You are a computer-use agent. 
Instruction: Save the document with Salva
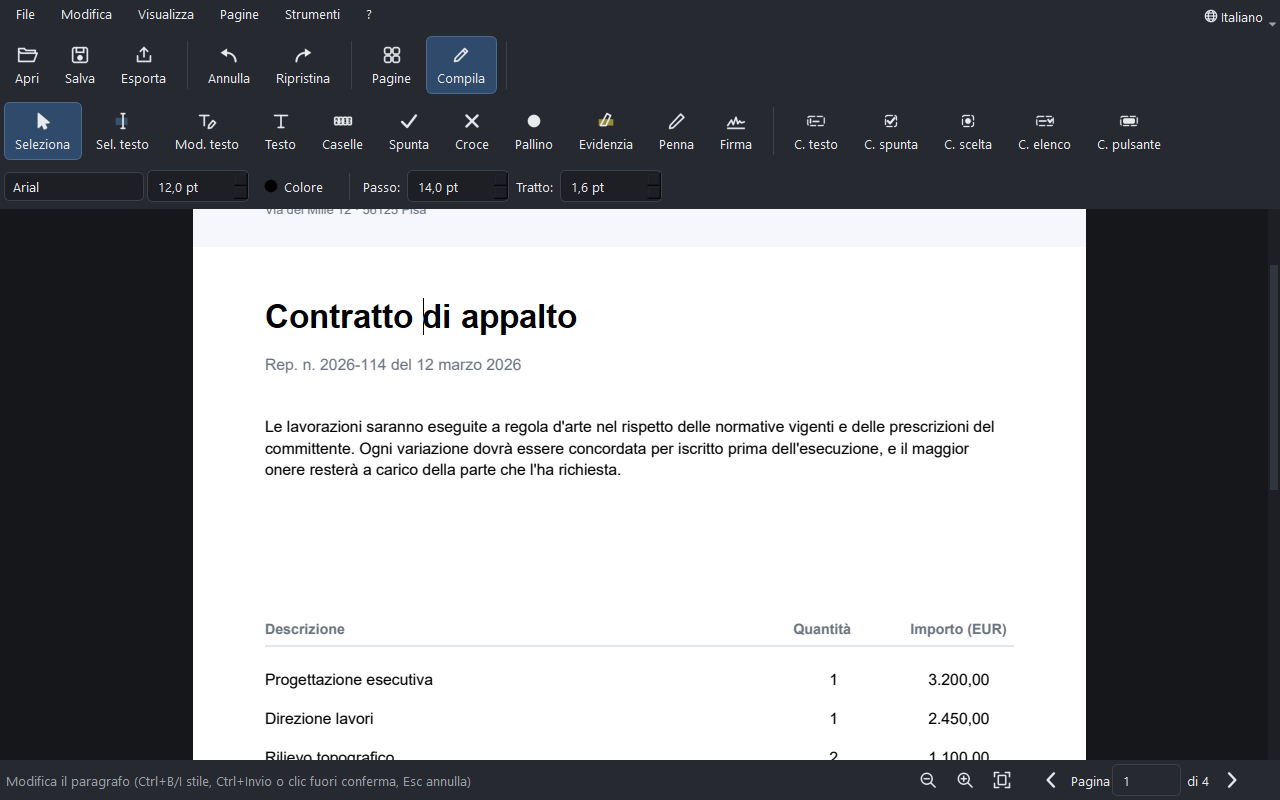pyautogui.click(x=80, y=65)
